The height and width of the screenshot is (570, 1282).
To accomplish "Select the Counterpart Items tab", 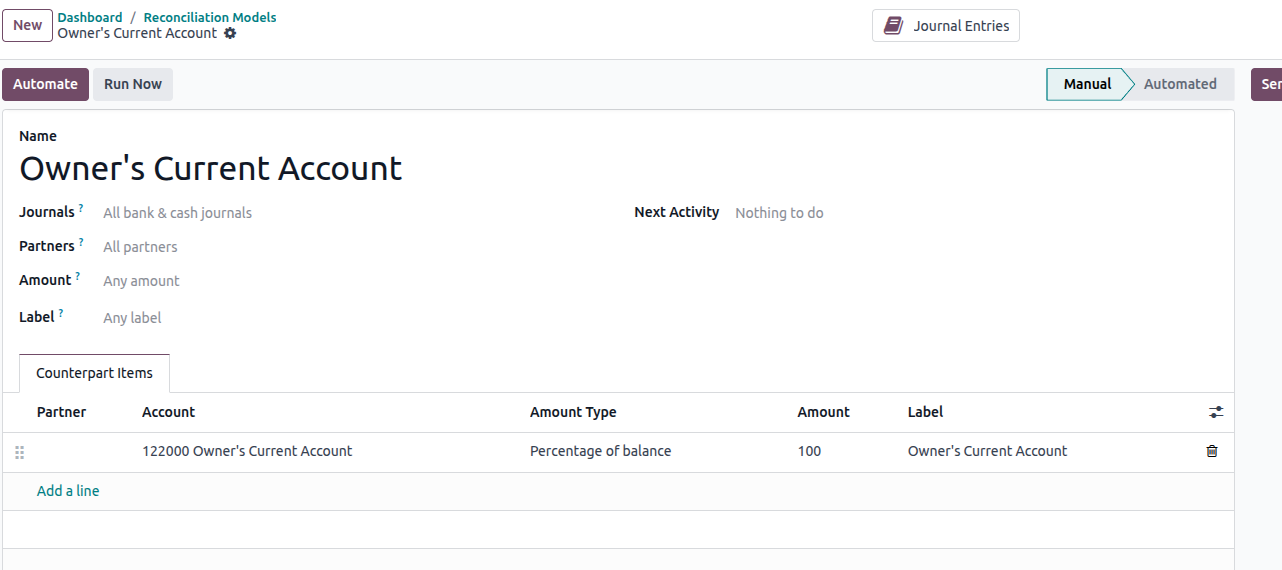I will pos(94,373).
